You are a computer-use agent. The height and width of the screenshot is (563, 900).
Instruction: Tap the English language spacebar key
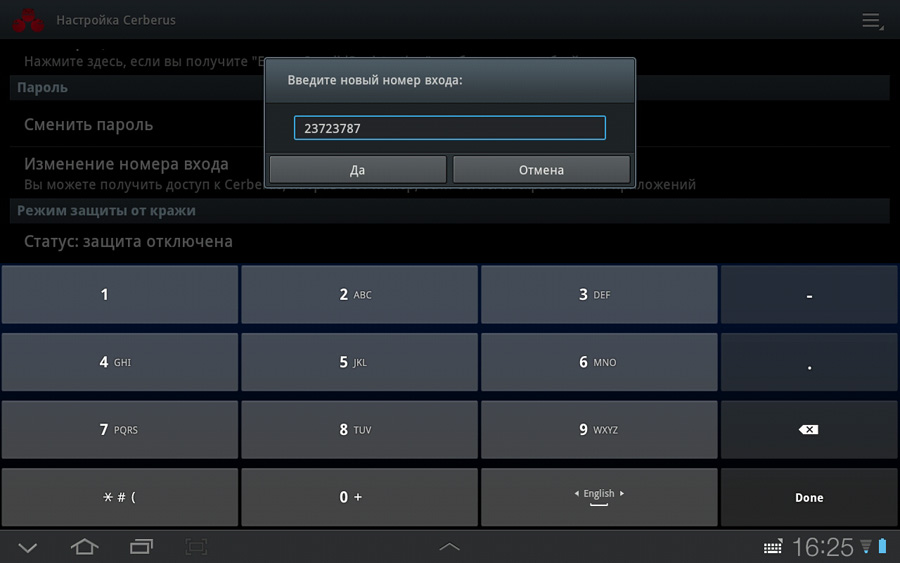click(x=599, y=497)
